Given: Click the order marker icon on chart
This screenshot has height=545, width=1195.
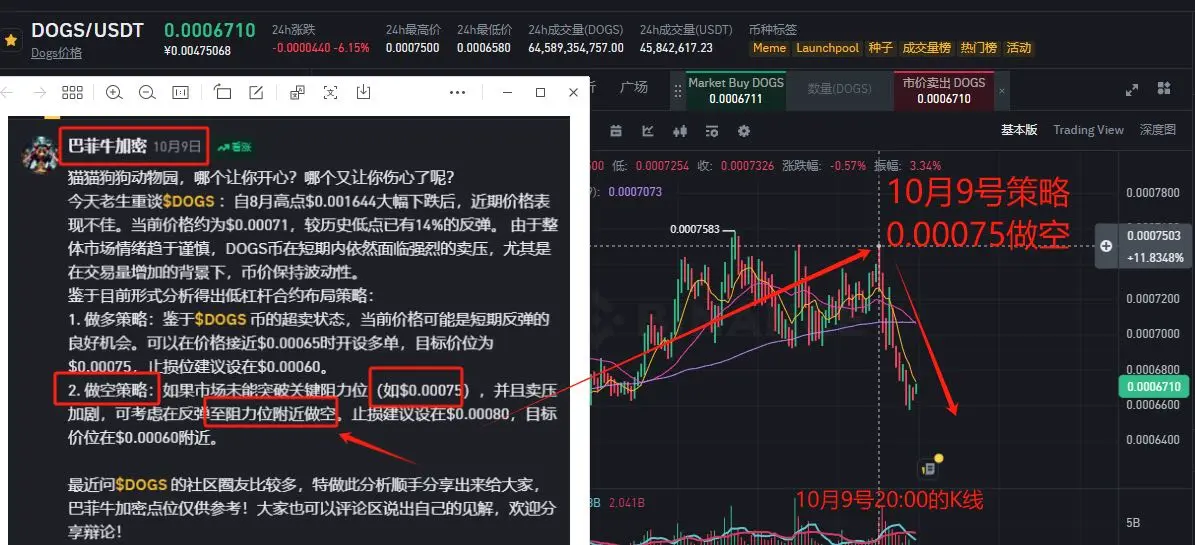Looking at the screenshot, I should coord(927,468).
